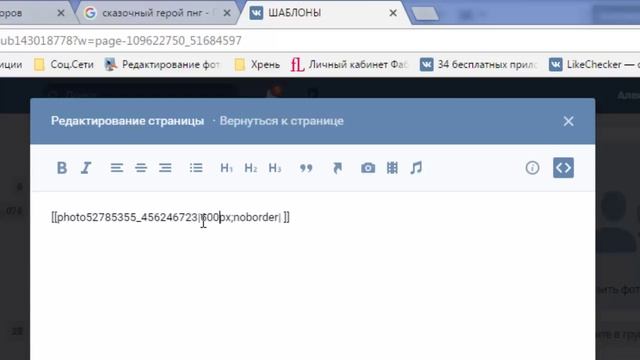Image resolution: width=640 pixels, height=360 pixels.
Task: Apply H3 heading style
Action: 275,168
